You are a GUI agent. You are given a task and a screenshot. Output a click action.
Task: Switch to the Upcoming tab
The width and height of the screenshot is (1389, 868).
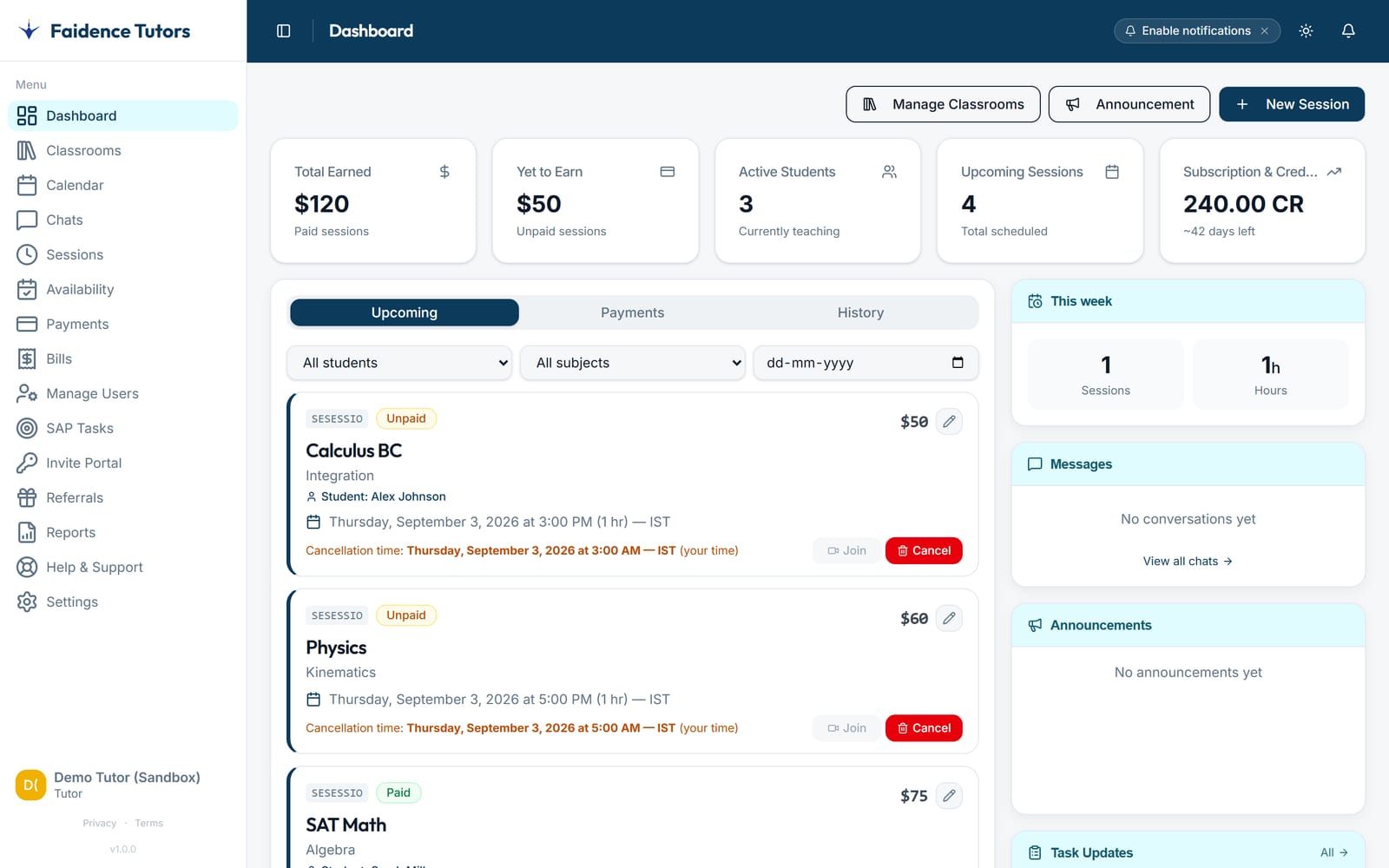click(405, 312)
